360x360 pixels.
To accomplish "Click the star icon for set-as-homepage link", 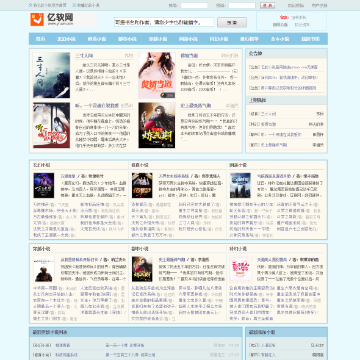I will point(30,5).
